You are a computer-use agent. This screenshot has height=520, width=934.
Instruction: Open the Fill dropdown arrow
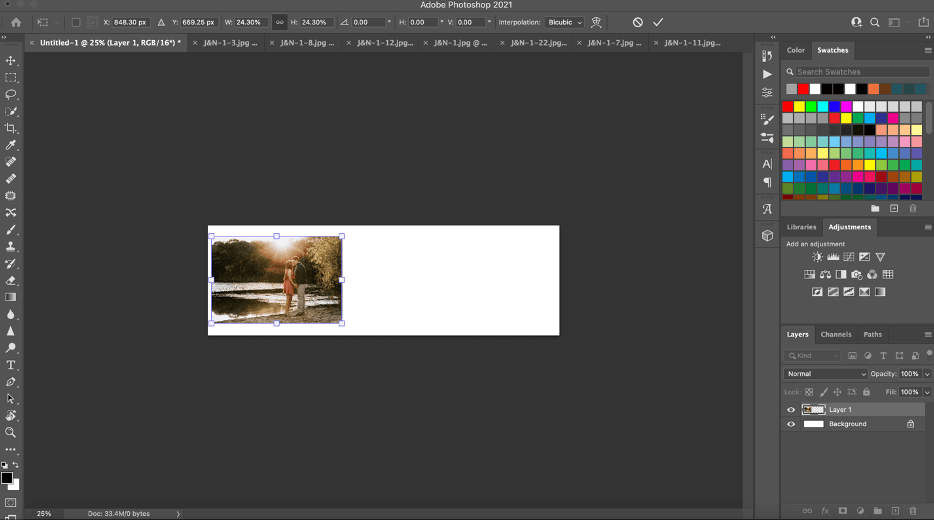(927, 392)
